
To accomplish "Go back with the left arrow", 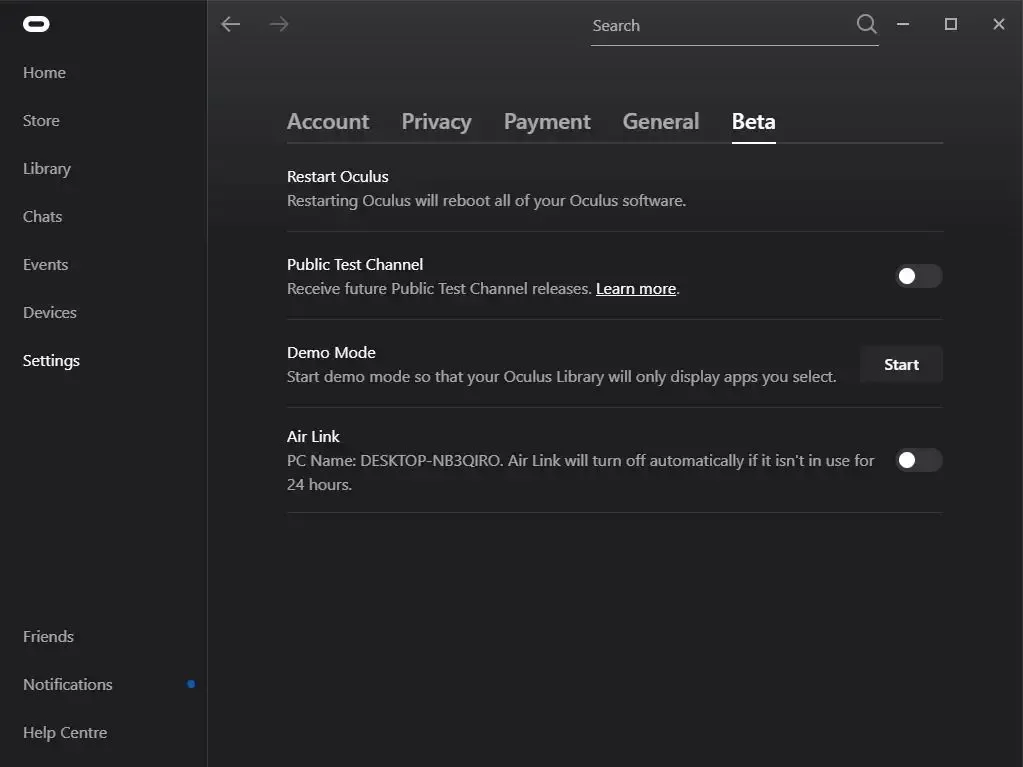I will [230, 25].
